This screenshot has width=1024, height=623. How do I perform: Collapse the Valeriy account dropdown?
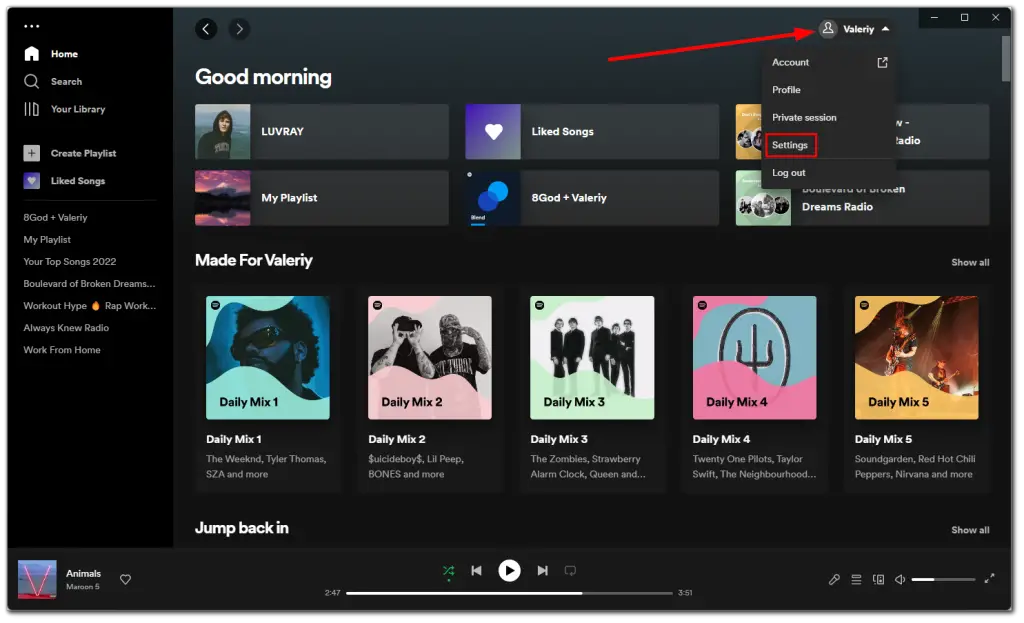point(855,28)
